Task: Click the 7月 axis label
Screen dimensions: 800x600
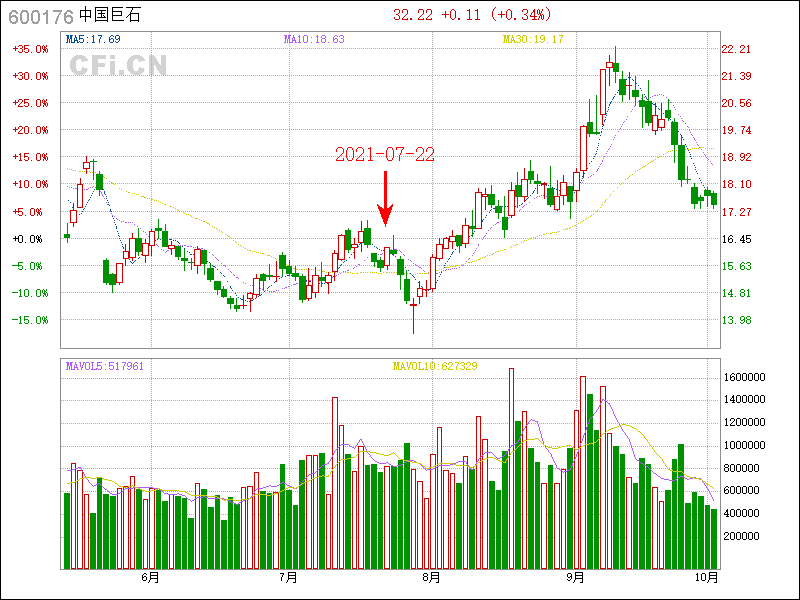Action: 289,578
